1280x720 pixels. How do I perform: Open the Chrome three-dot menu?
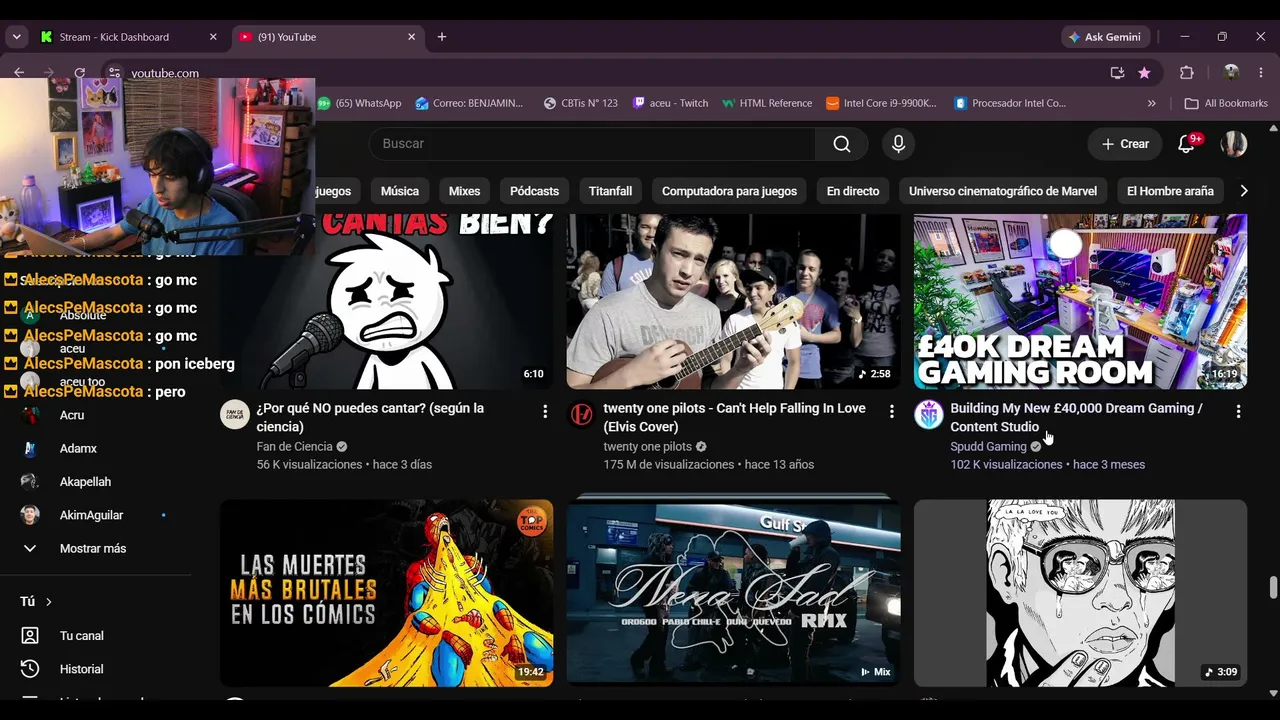tap(1261, 73)
